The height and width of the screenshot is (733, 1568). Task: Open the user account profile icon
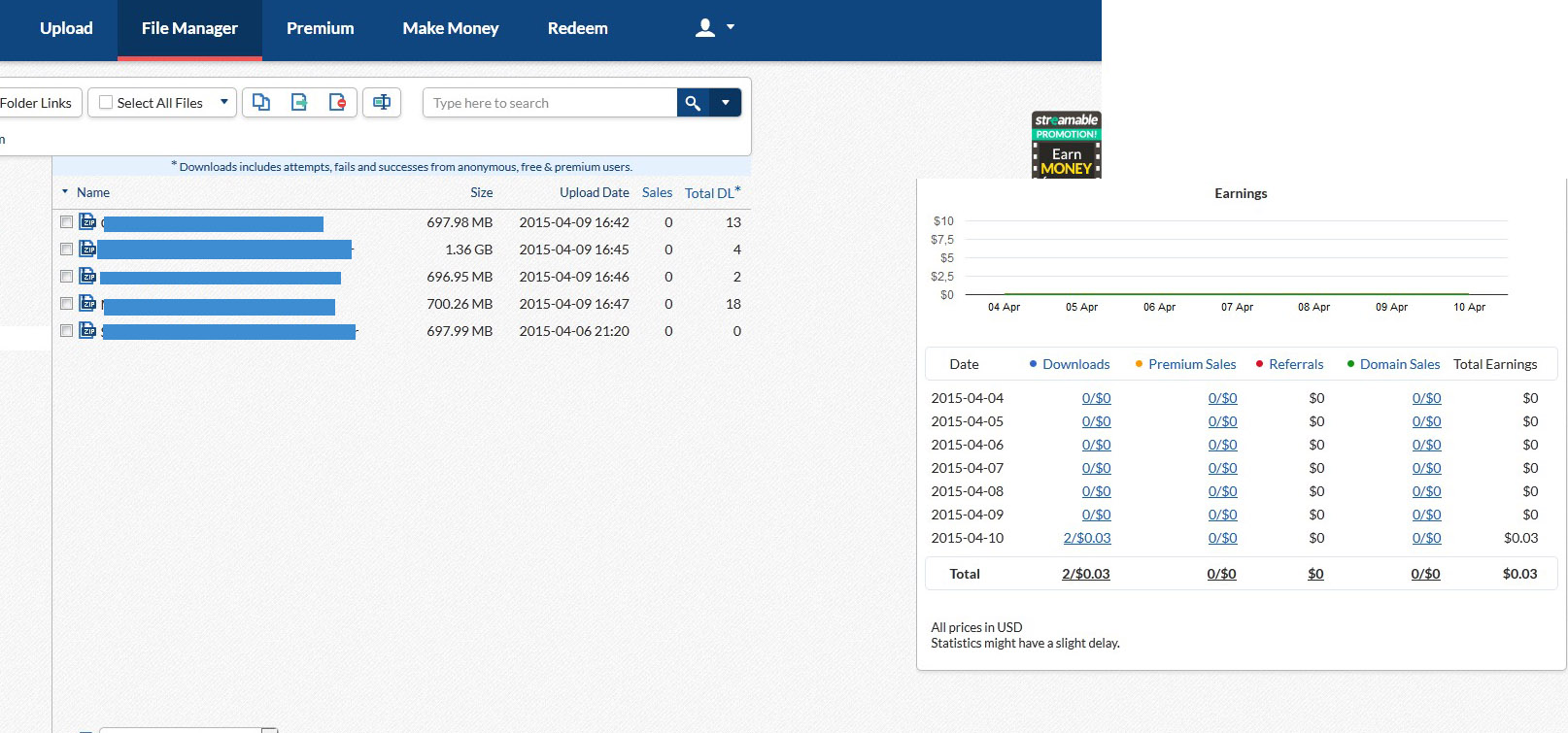(x=706, y=28)
